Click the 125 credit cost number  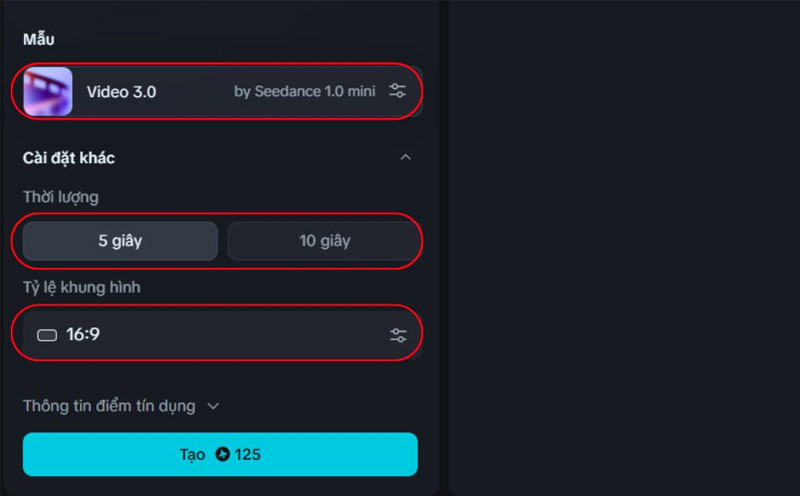(248, 455)
